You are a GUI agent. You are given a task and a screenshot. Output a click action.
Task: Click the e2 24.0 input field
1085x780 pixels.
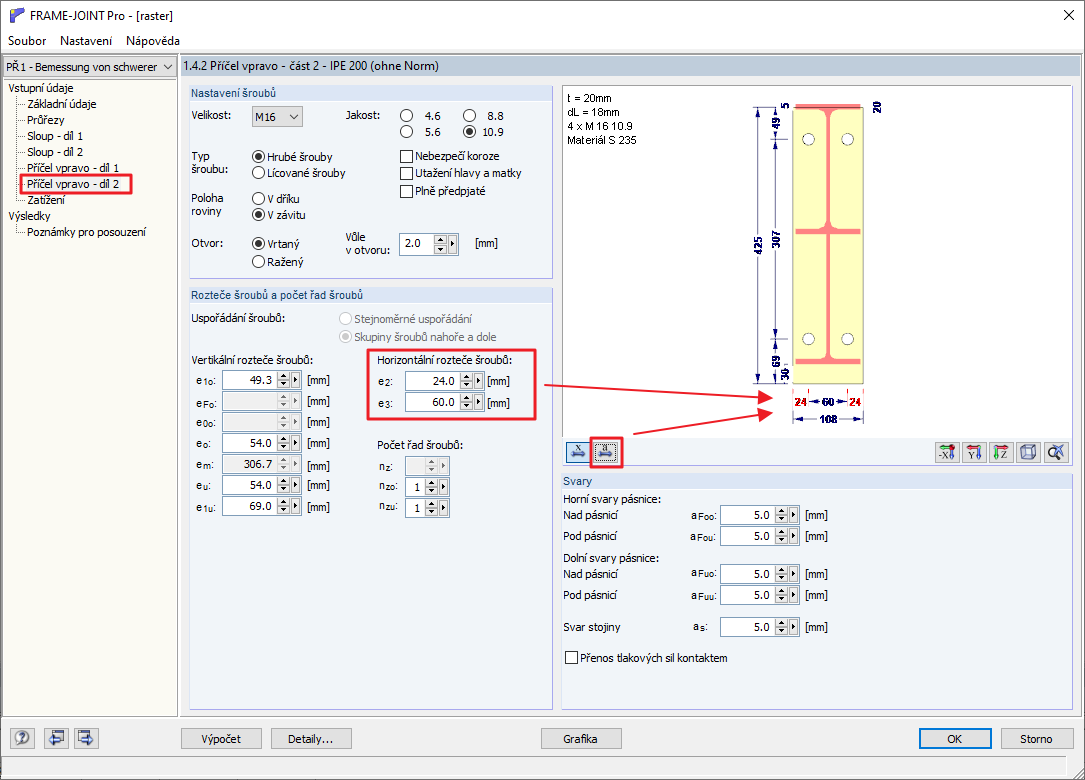tap(433, 381)
